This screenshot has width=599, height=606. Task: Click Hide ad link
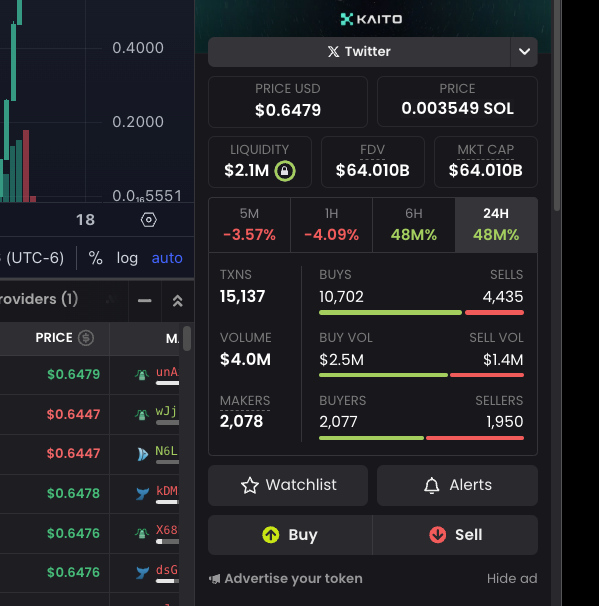[x=512, y=579]
